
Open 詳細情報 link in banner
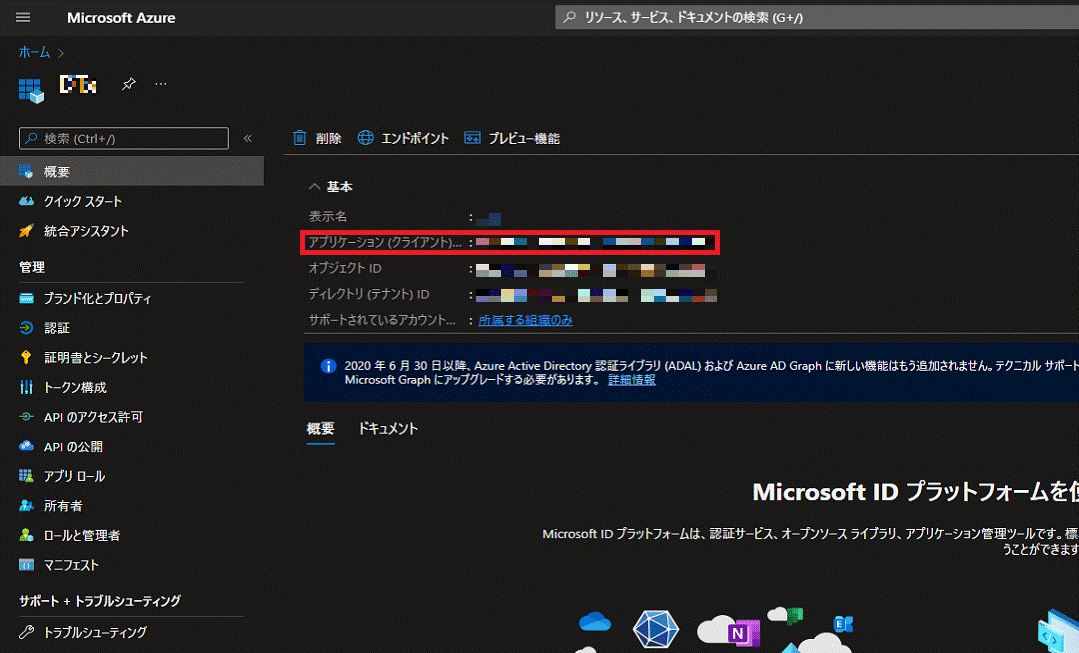pos(631,380)
